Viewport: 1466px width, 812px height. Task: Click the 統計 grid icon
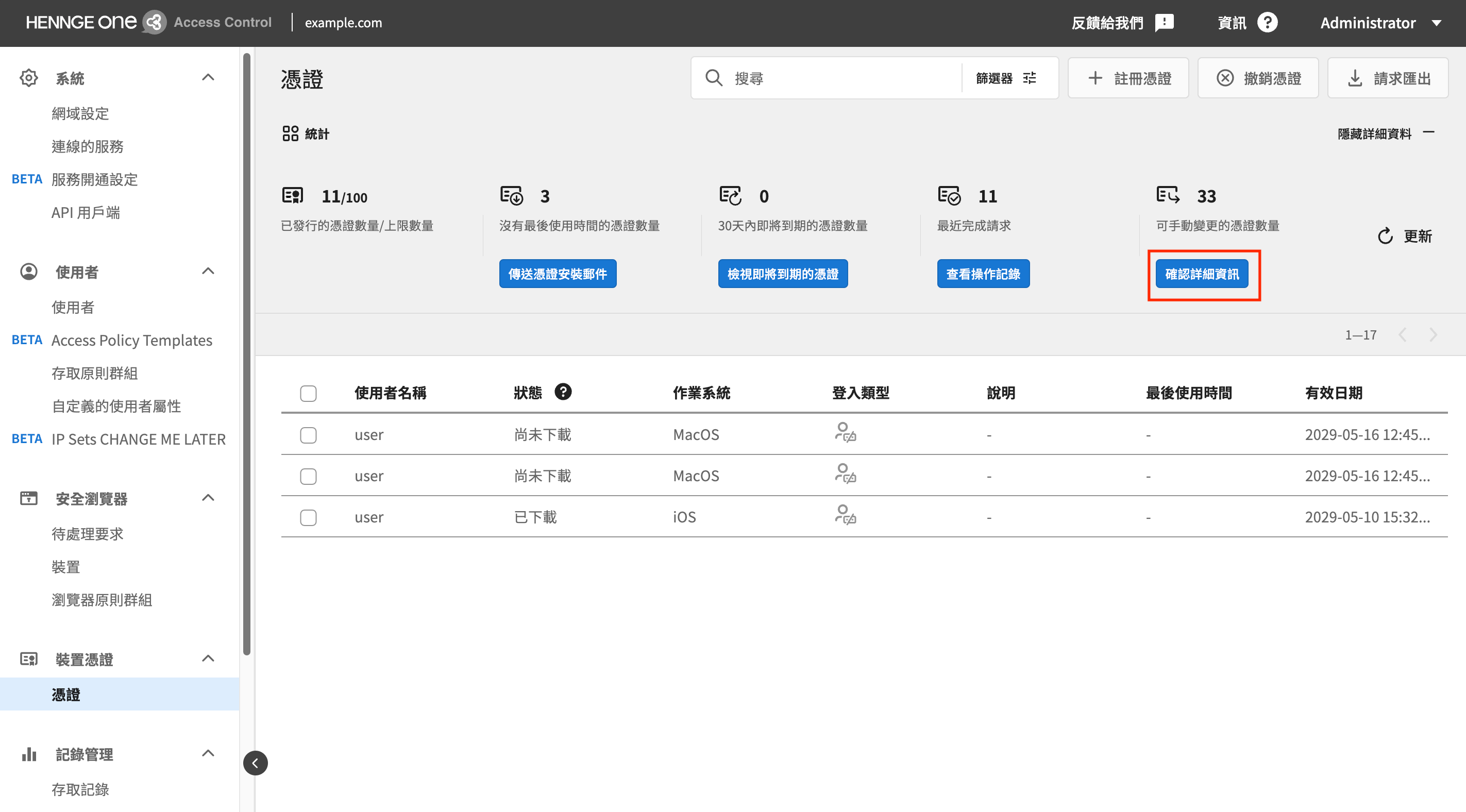pyautogui.click(x=290, y=134)
